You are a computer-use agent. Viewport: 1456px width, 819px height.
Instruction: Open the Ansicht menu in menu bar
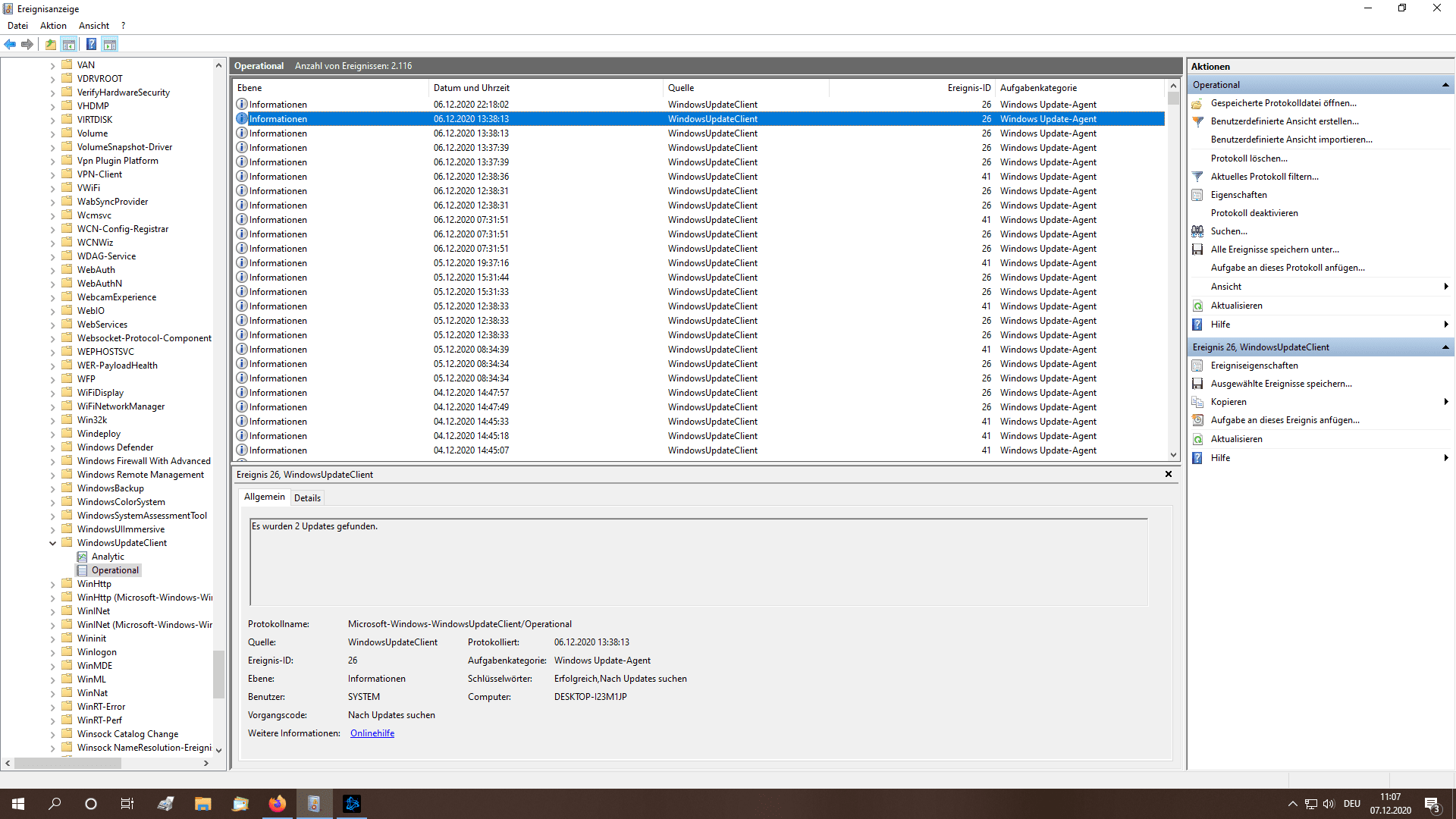(x=94, y=26)
